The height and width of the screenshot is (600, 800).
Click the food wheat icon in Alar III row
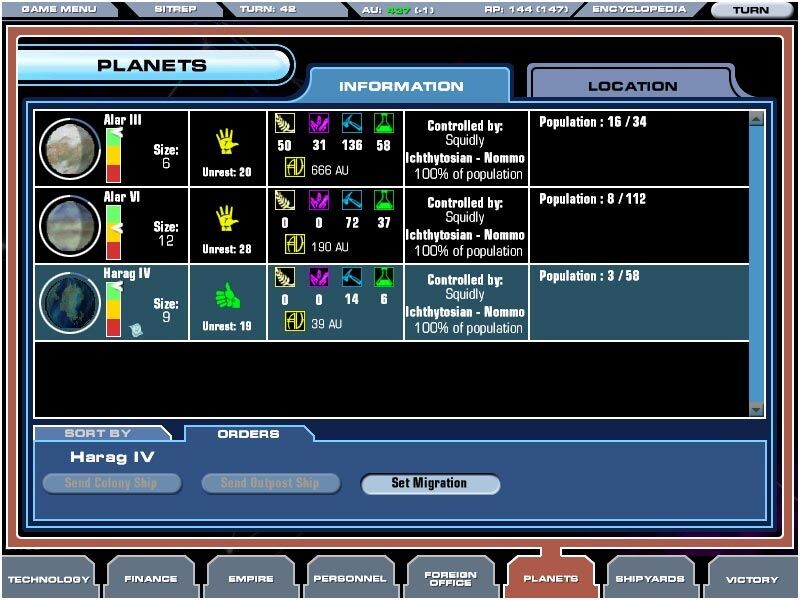click(x=284, y=123)
